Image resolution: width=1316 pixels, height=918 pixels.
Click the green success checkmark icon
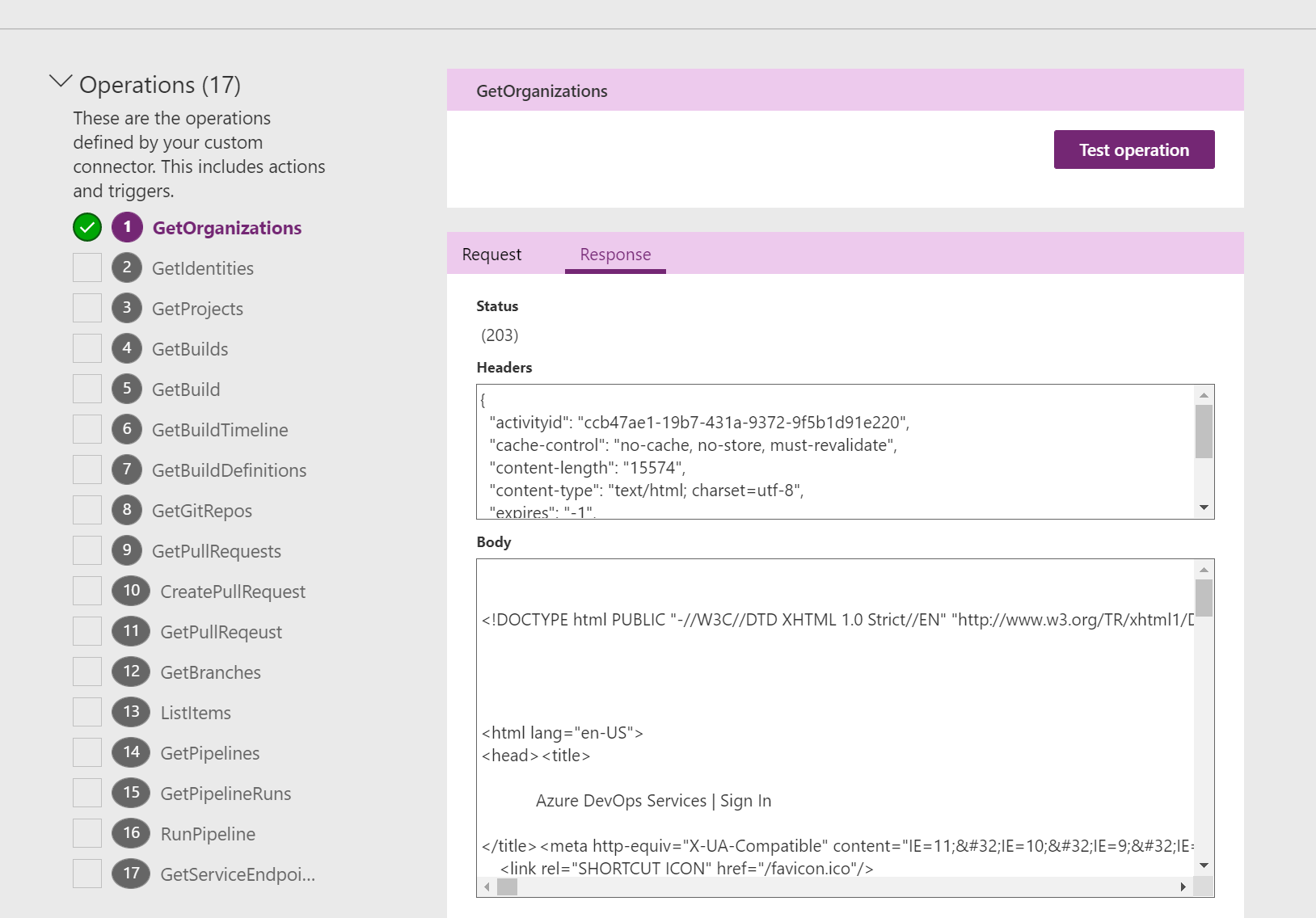coord(86,227)
